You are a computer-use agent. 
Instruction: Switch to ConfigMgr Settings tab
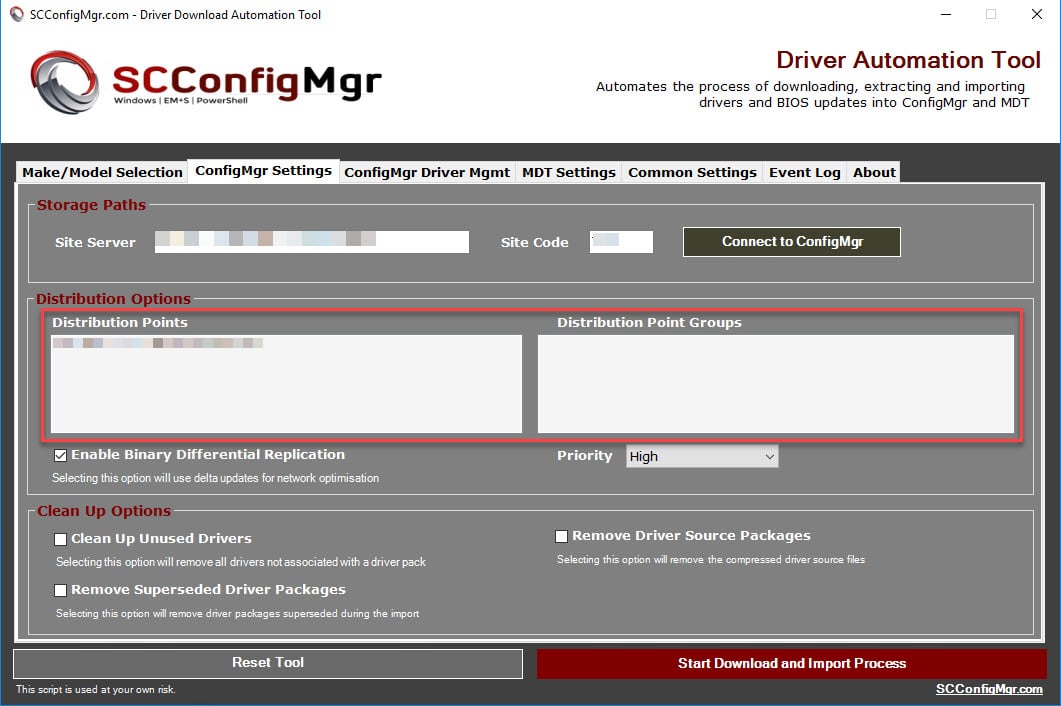[x=263, y=171]
